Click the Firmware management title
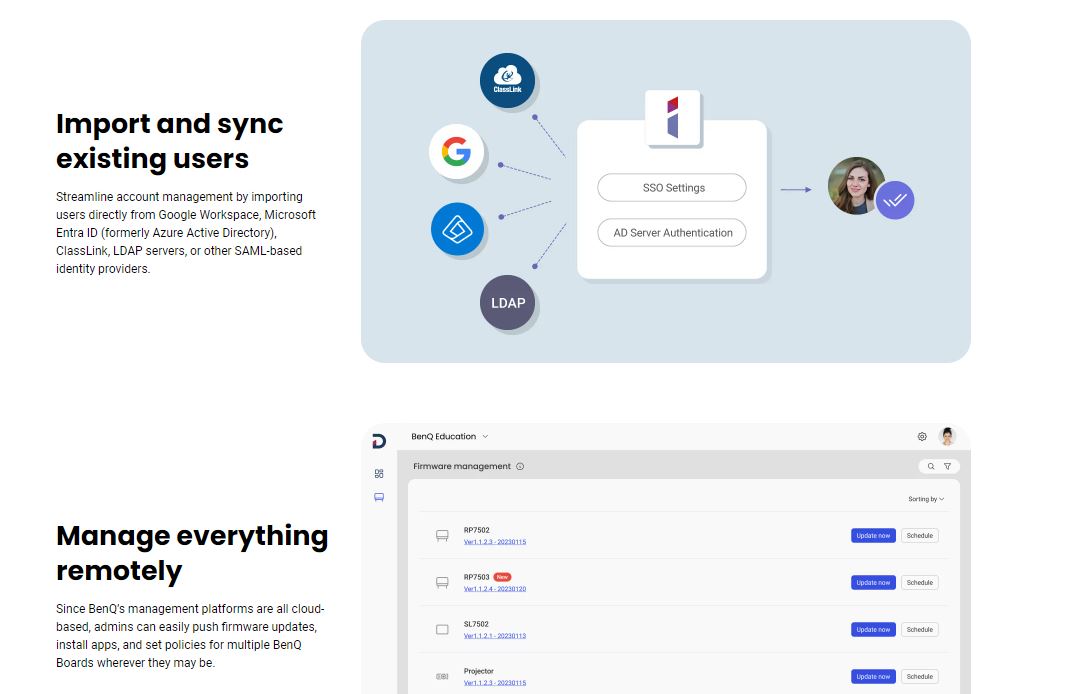 tap(461, 466)
